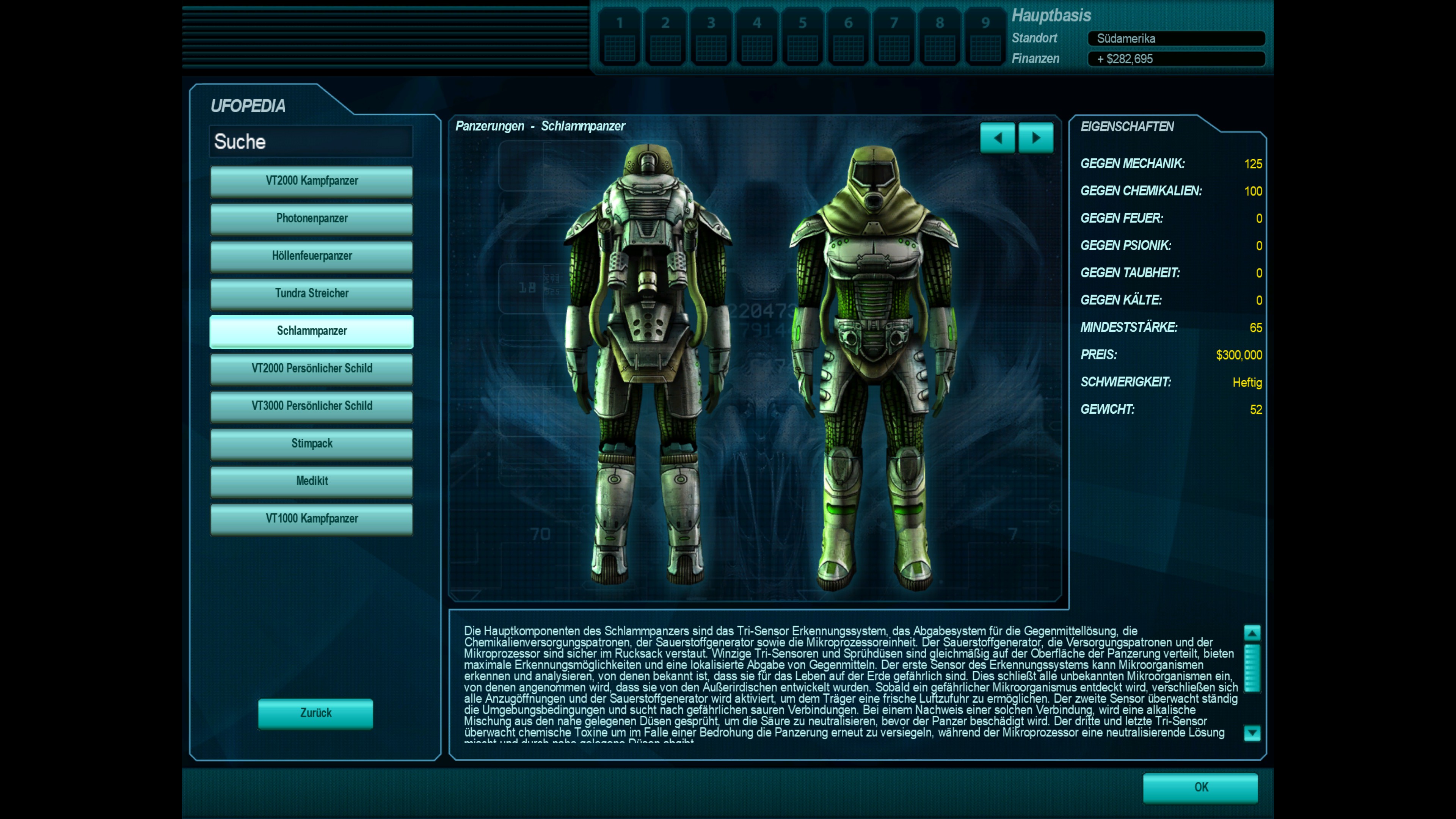This screenshot has height=819, width=1456.
Task: View the VT3000 Persönlicher Schild entry
Action: [311, 406]
